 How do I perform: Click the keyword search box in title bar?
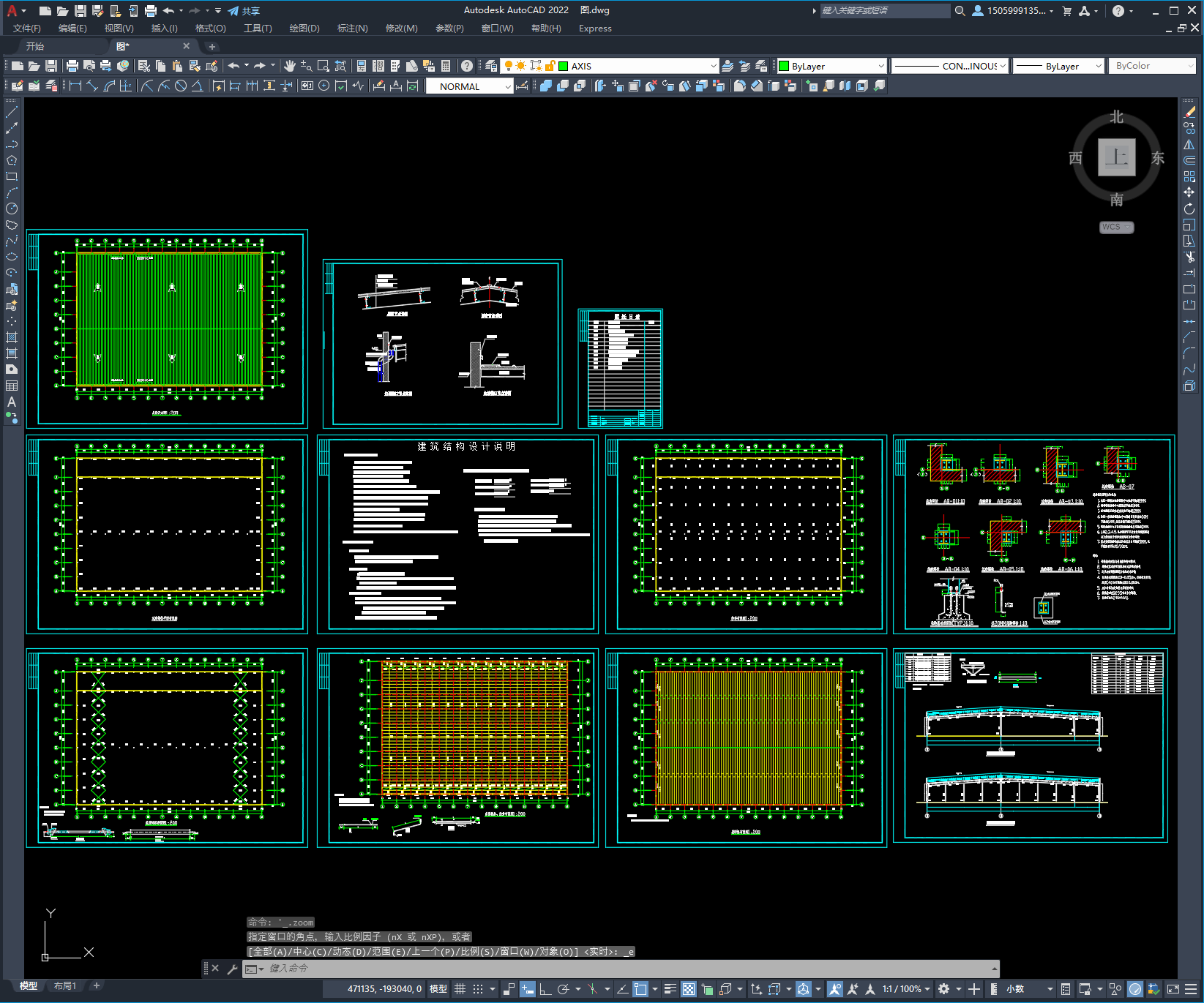click(884, 10)
